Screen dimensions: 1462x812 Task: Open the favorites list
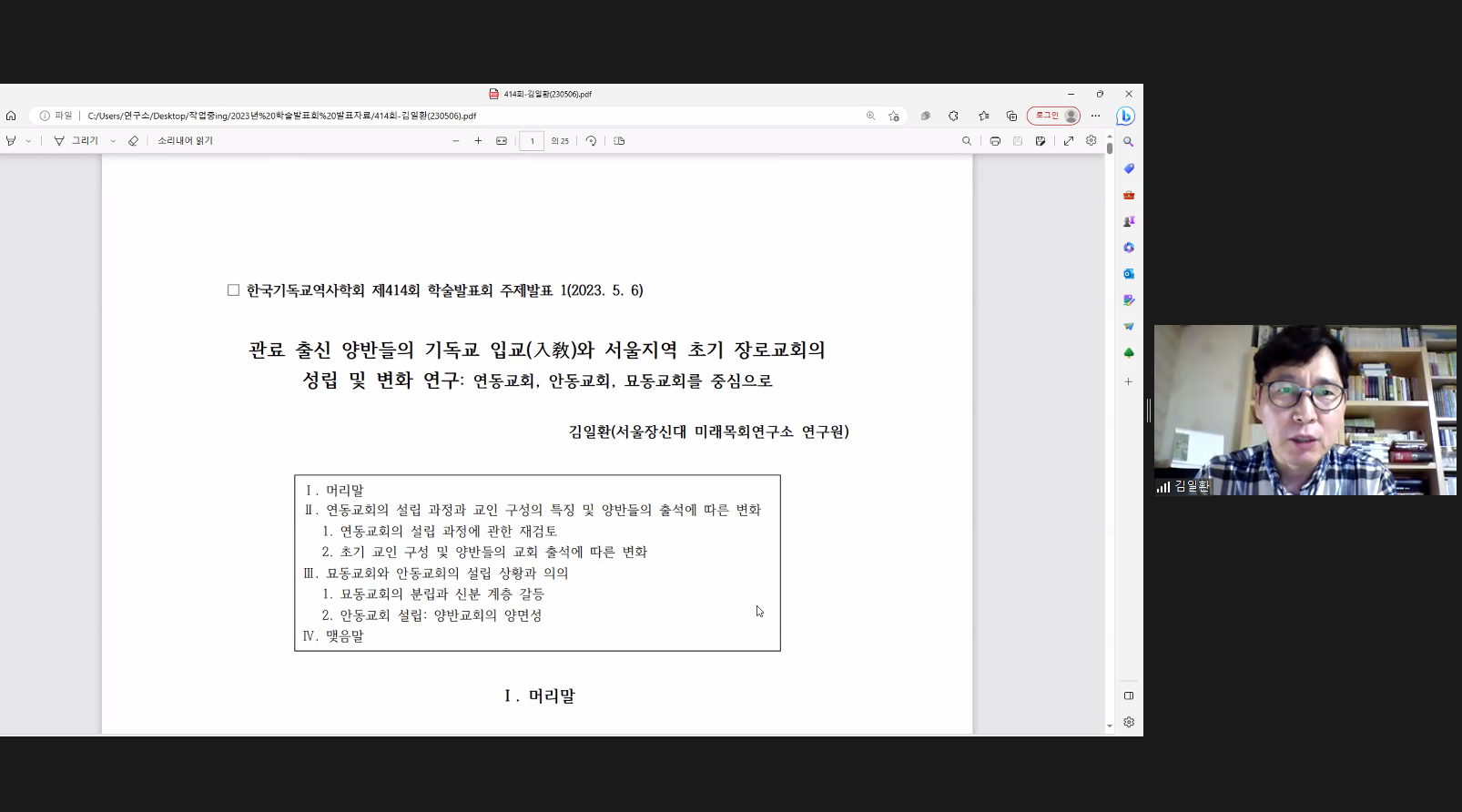click(x=984, y=116)
